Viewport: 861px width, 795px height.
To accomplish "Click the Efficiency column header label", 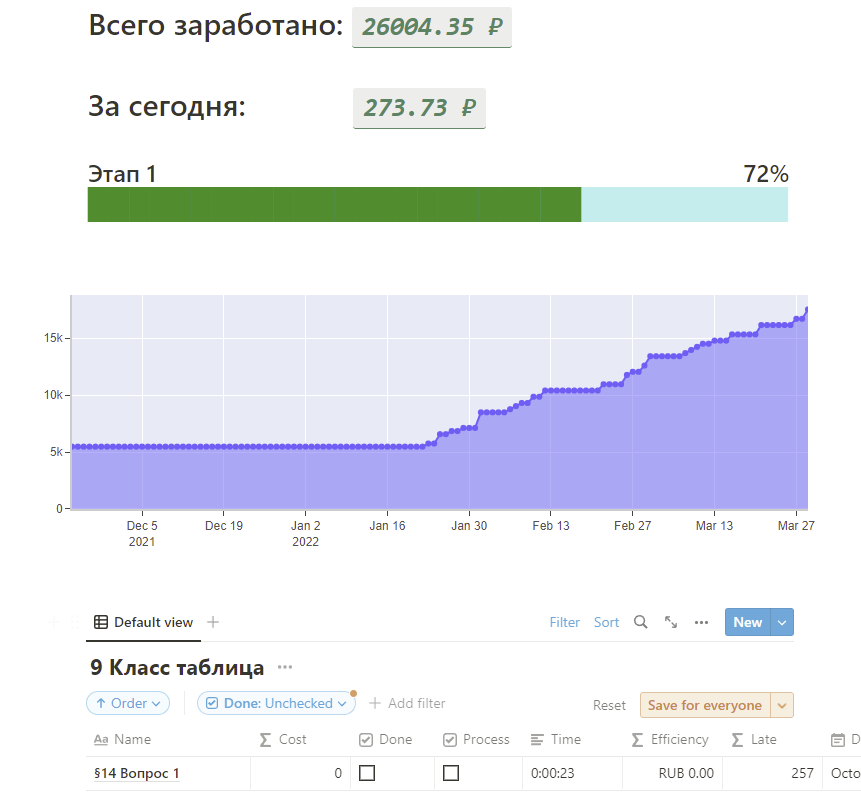I will 680,740.
